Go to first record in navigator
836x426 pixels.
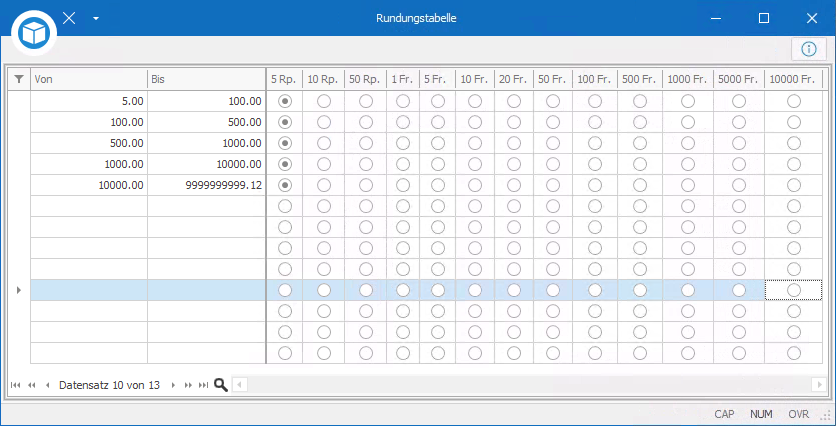pyautogui.click(x=15, y=385)
